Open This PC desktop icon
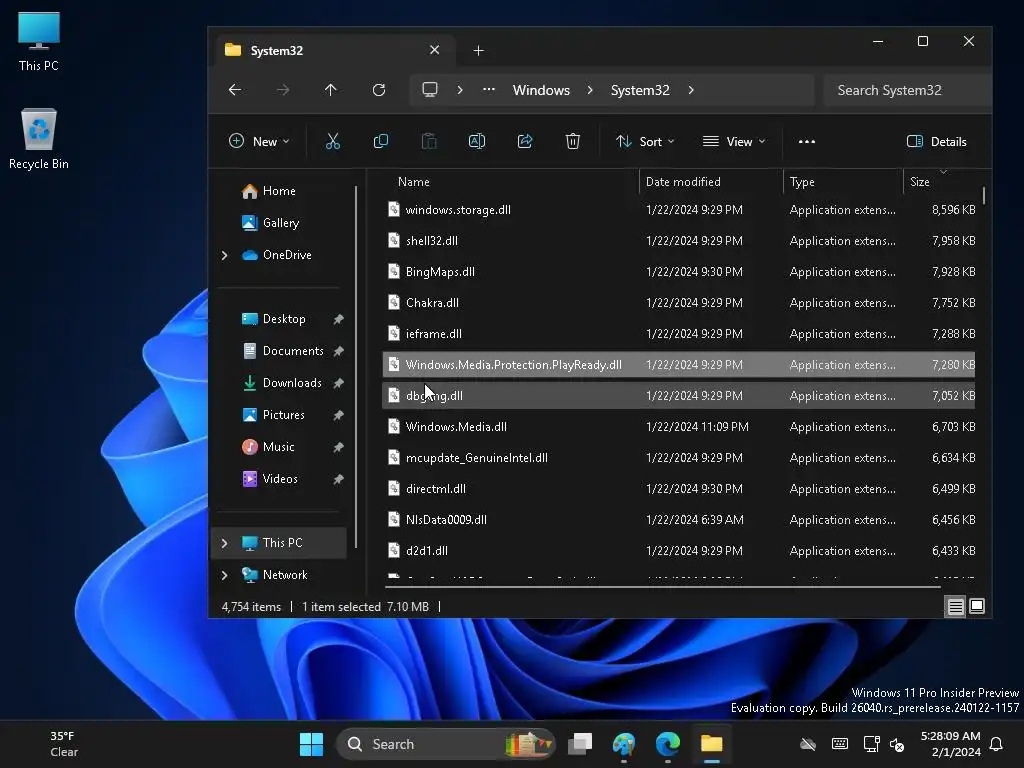 point(39,41)
